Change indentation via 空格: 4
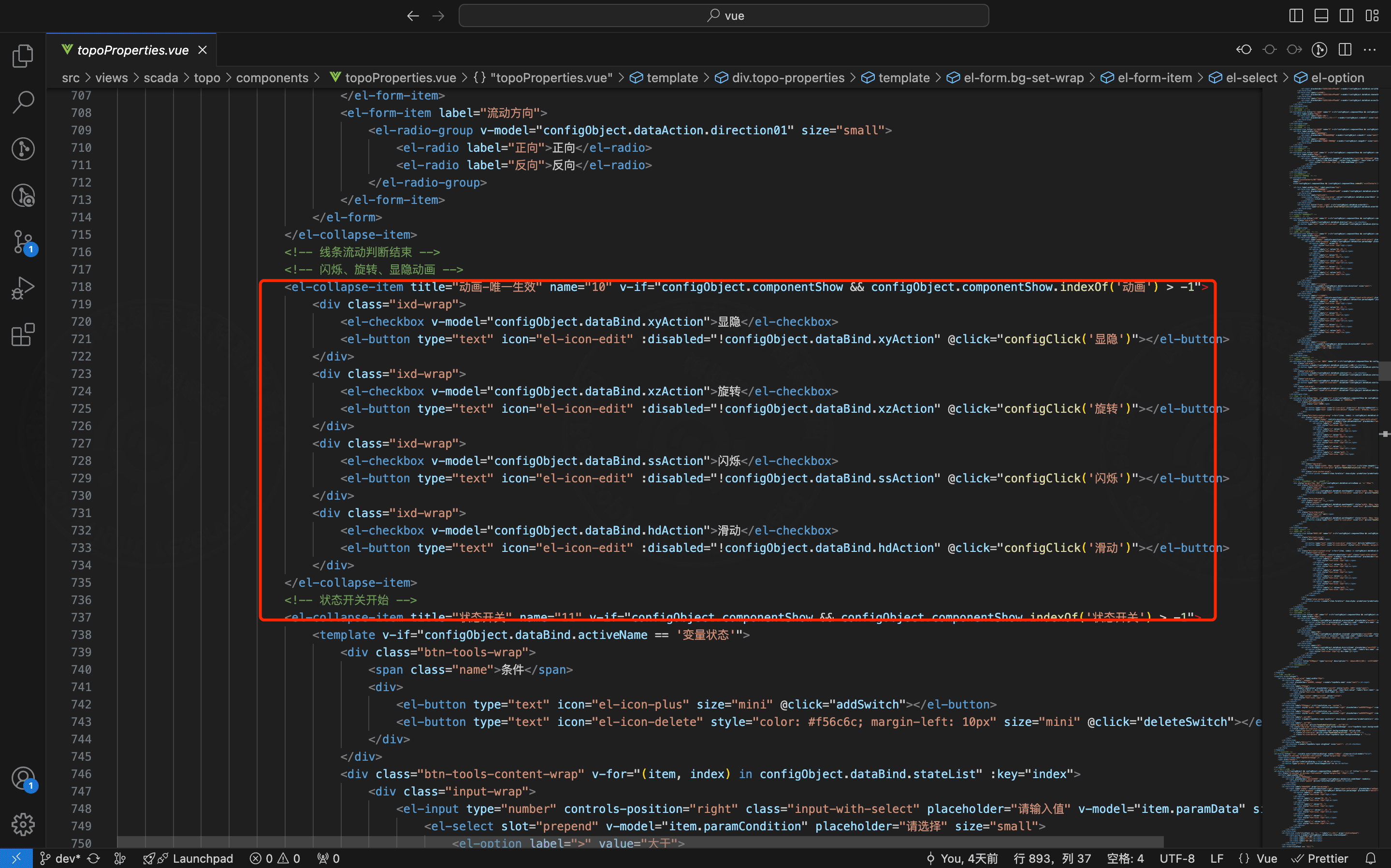Viewport: 1391px width, 868px height. [1125, 858]
